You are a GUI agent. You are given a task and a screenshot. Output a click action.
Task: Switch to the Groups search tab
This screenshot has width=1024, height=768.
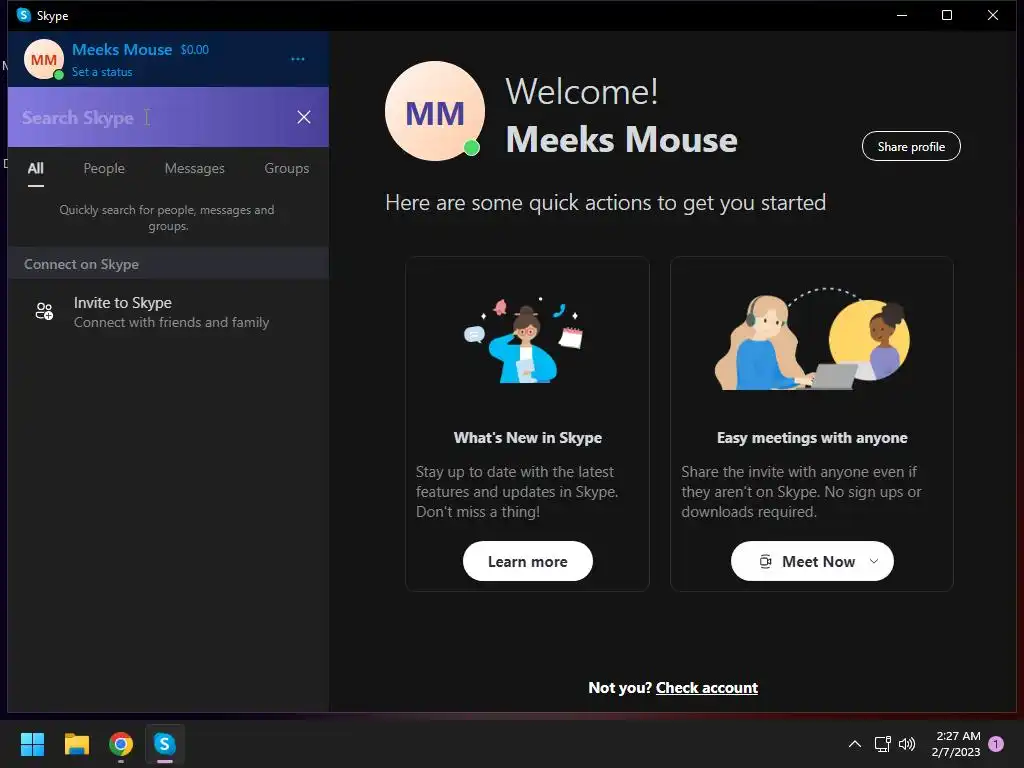(x=287, y=168)
